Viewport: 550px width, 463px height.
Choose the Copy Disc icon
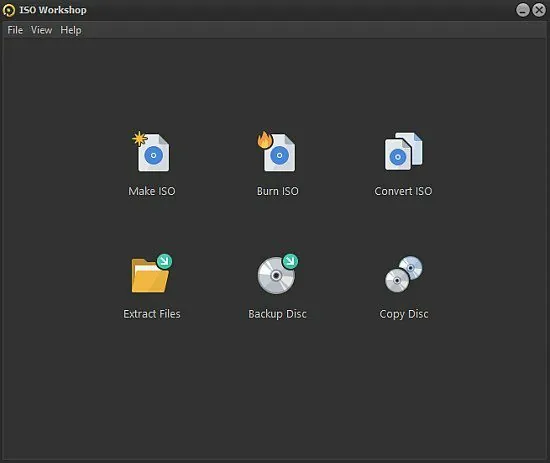point(403,274)
